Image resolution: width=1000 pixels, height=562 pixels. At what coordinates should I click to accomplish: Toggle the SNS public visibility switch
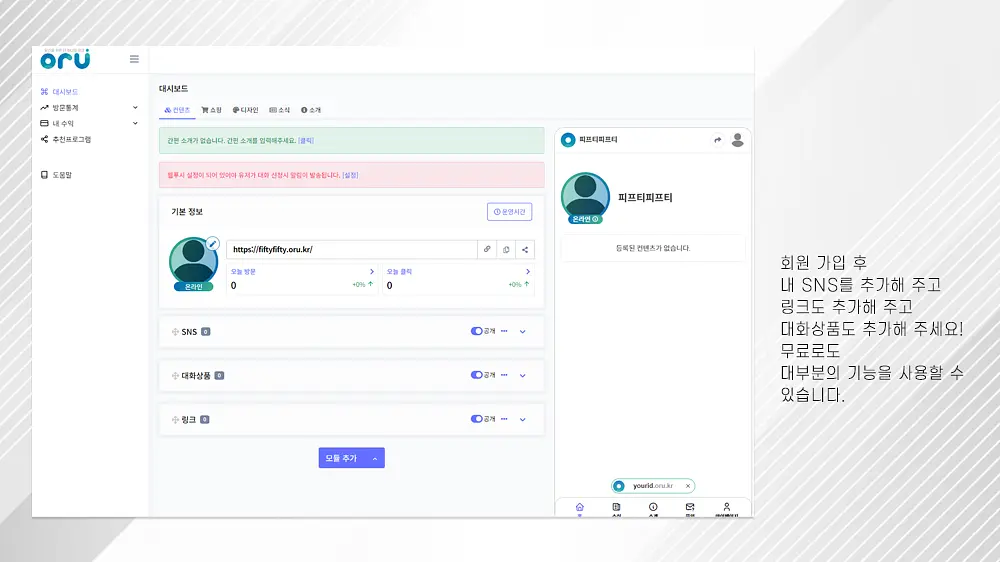pos(476,331)
